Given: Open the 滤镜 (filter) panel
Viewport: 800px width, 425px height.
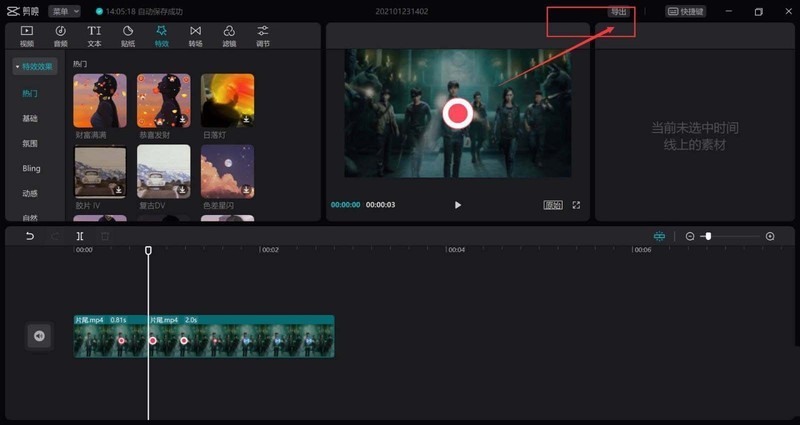Looking at the screenshot, I should tap(229, 36).
